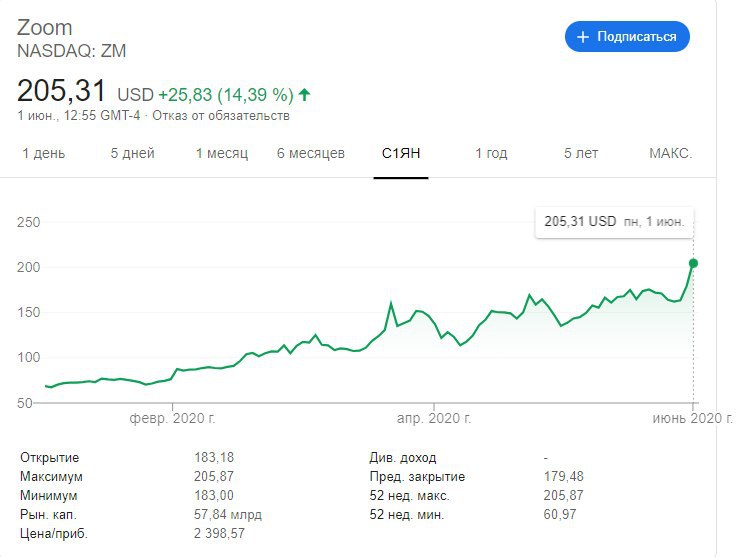749x557 pixels.
Task: Switch to the 1 месяц tab
Action: coord(220,153)
